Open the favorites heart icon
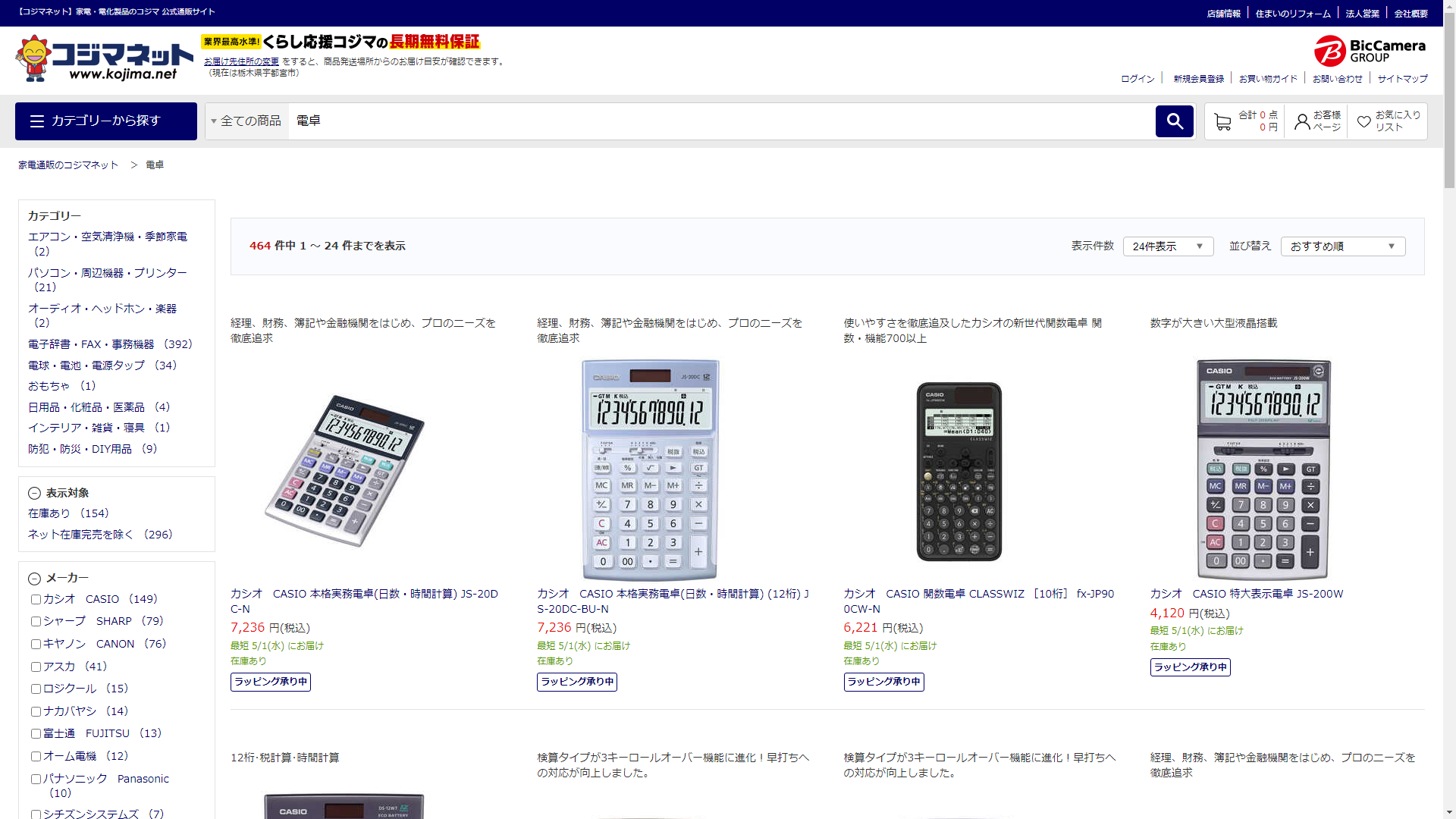This screenshot has width=1456, height=819. click(1363, 121)
